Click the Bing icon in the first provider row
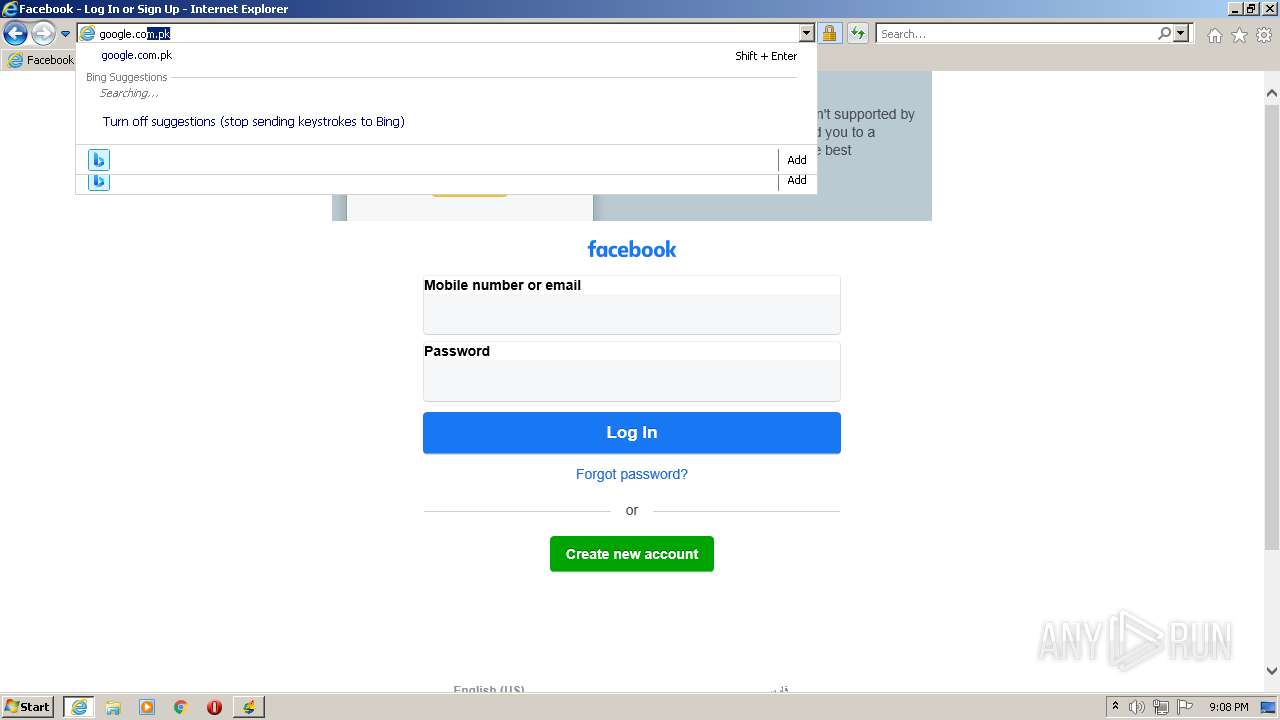The width and height of the screenshot is (1280, 720). click(98, 160)
